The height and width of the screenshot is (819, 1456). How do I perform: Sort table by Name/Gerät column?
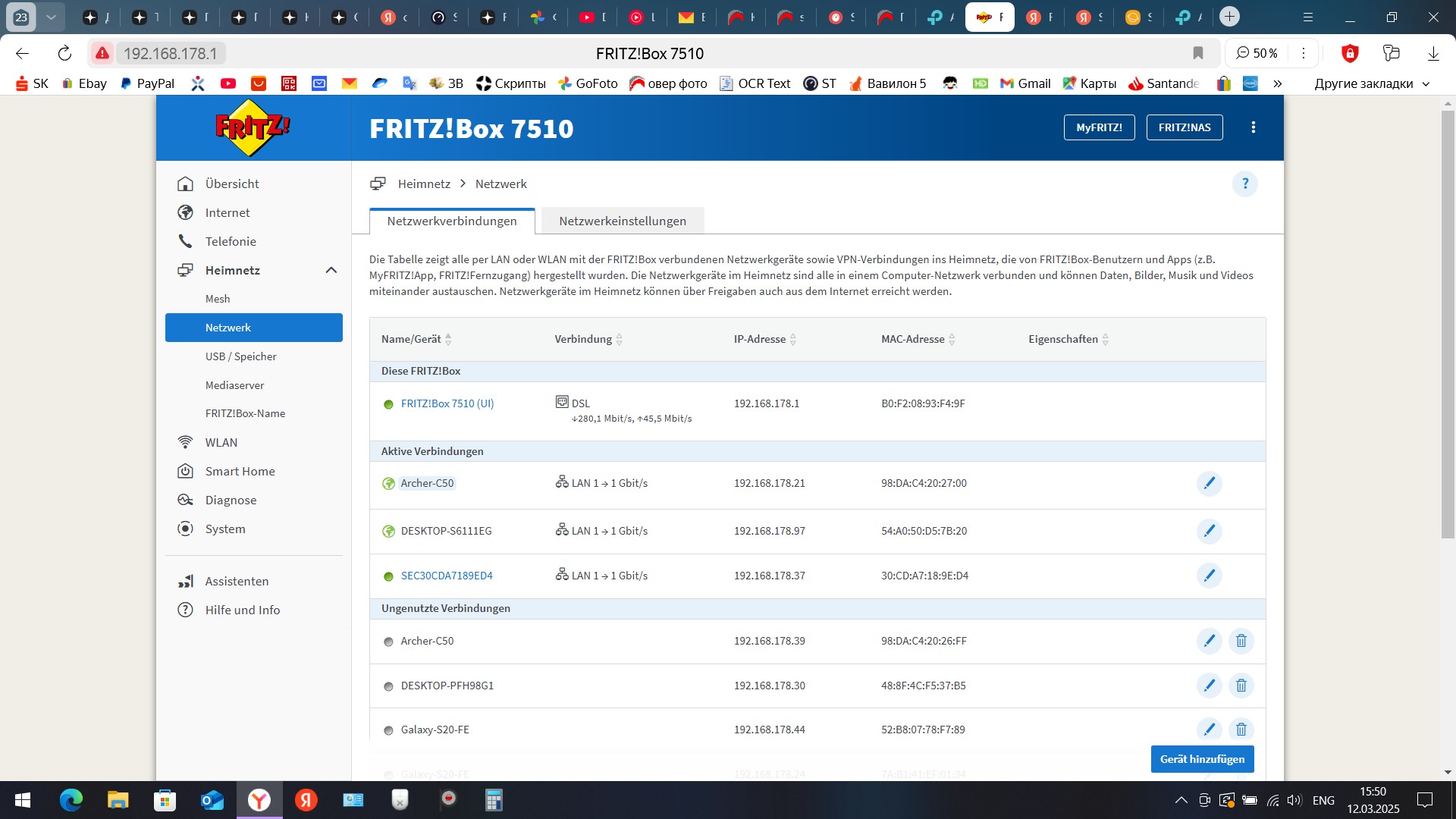click(416, 339)
